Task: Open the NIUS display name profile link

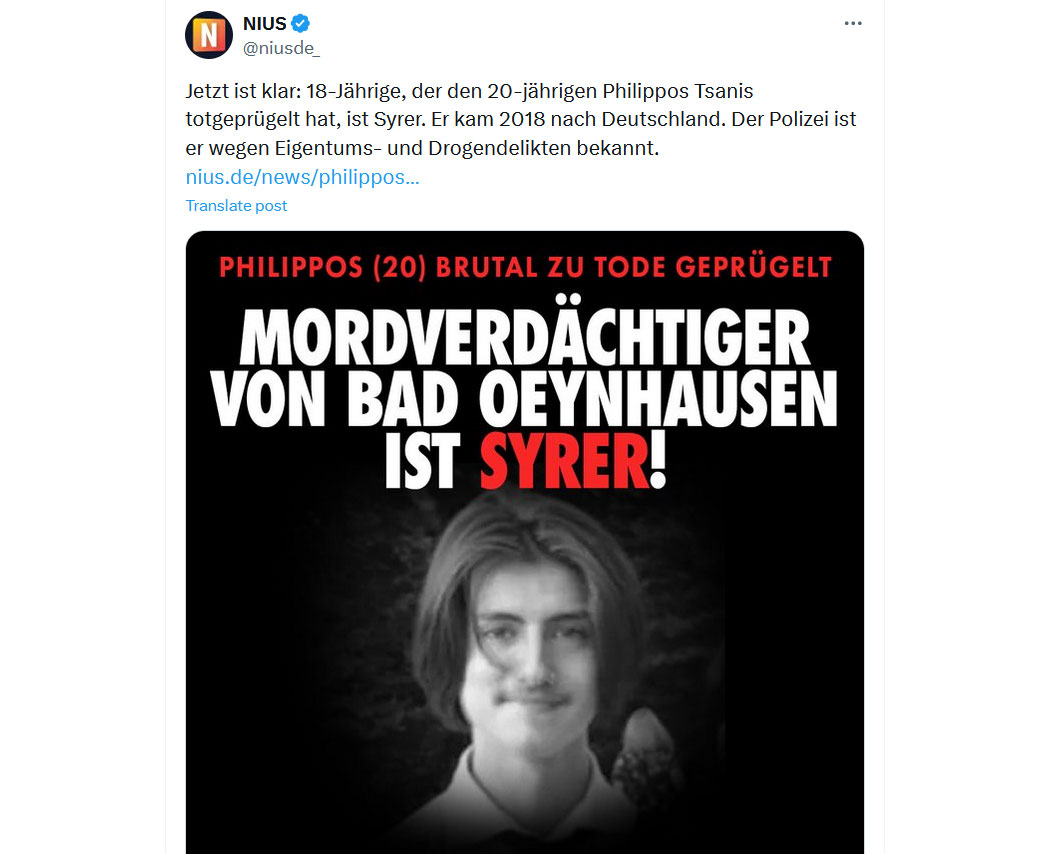Action: (265, 23)
